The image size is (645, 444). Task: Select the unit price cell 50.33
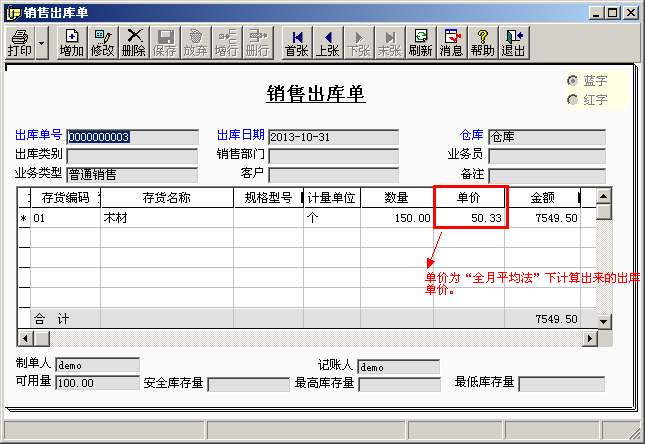pyautogui.click(x=469, y=218)
